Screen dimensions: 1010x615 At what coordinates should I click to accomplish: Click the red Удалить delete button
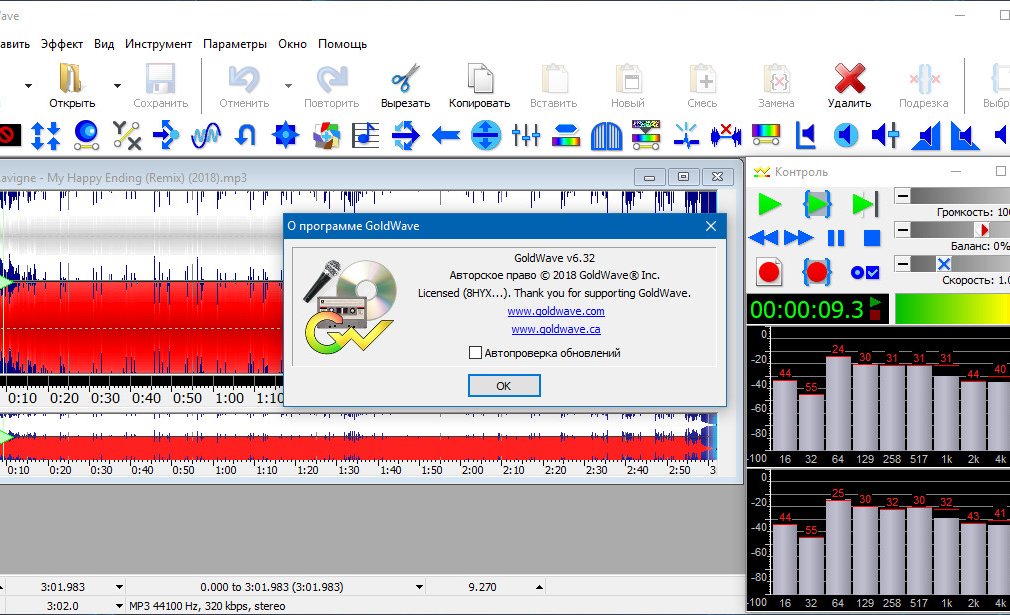(x=850, y=85)
